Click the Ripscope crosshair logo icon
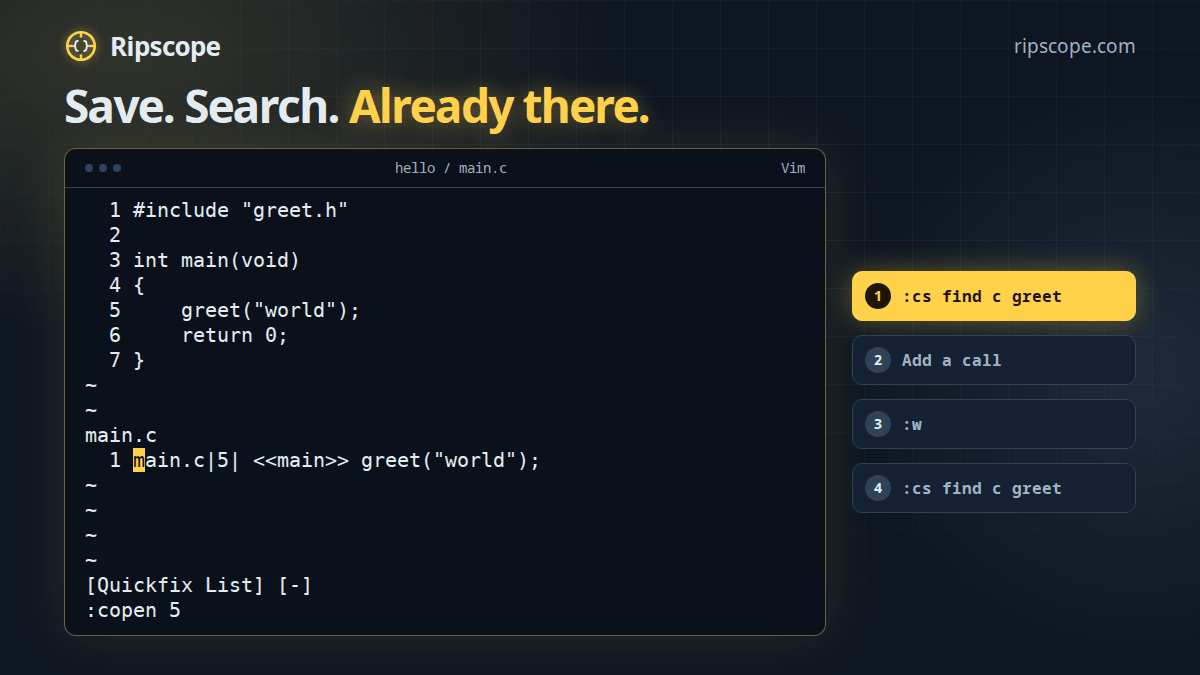 coord(81,46)
